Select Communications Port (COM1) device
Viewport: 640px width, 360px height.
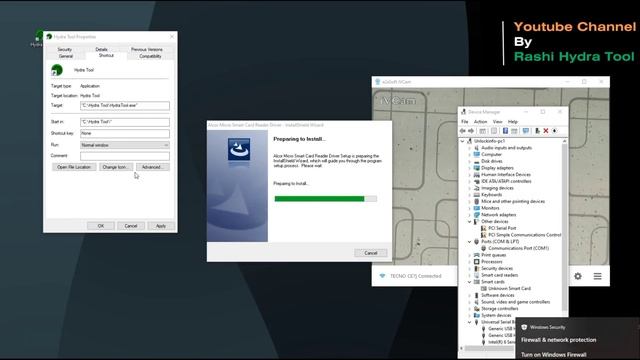point(518,248)
